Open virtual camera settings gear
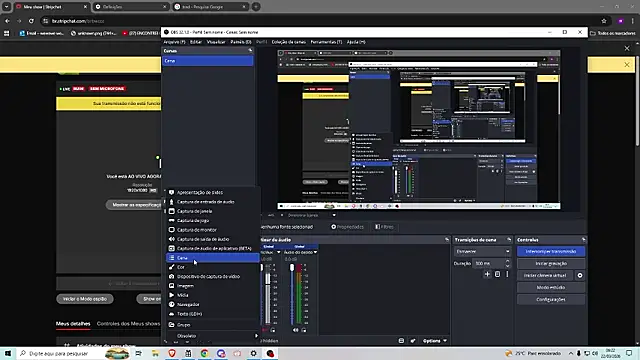This screenshot has height=360, width=640. [x=580, y=276]
